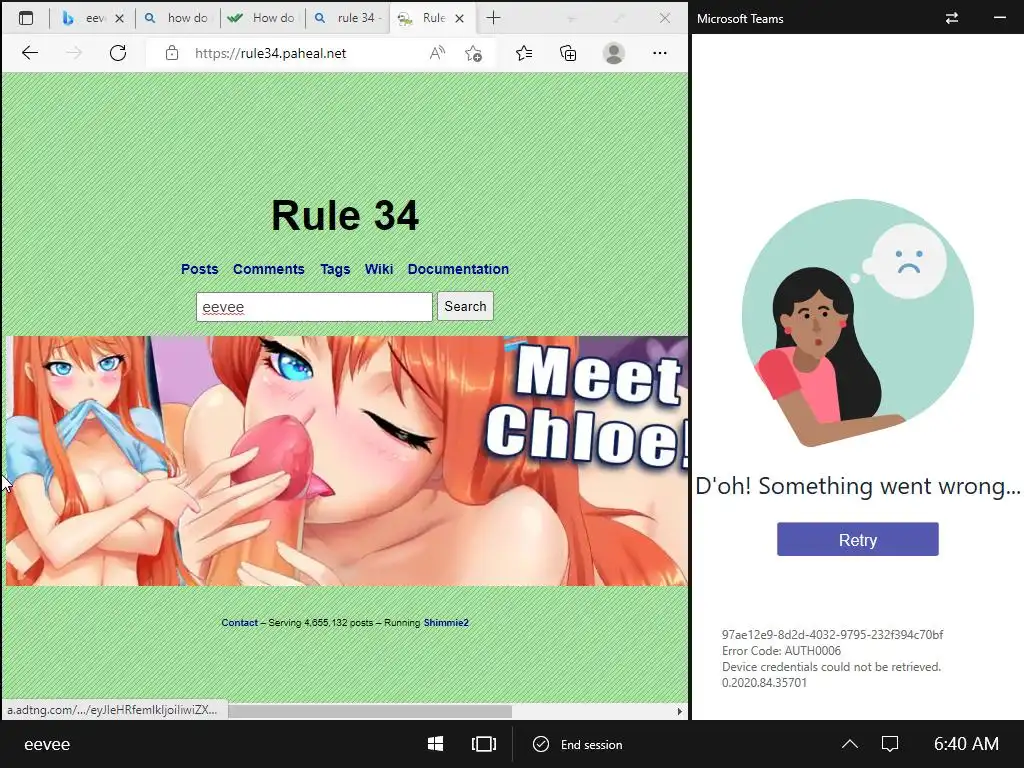1024x768 pixels.
Task: Open the Documentation link
Action: pos(458,269)
